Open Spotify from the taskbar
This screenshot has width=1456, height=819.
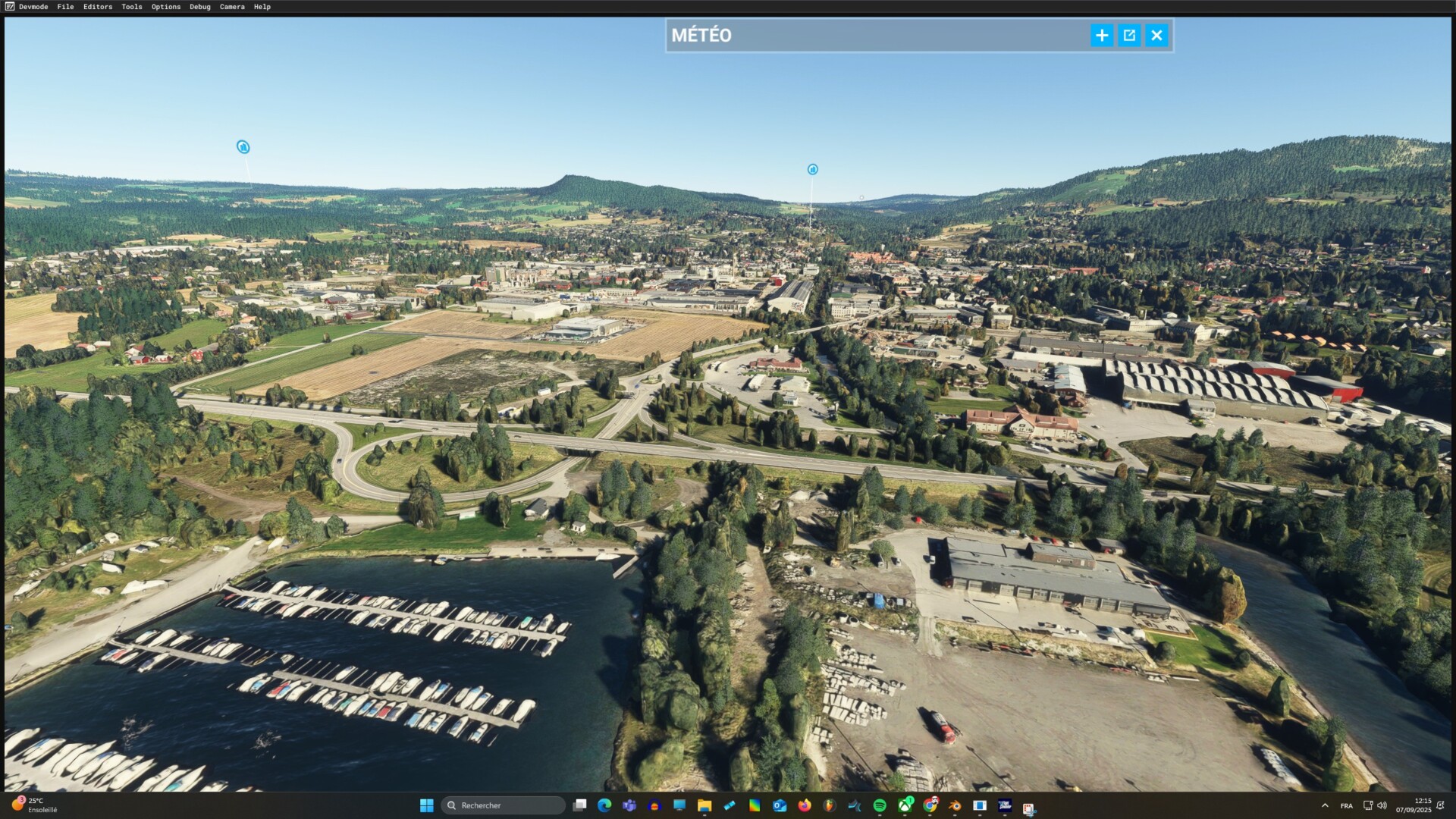point(880,805)
